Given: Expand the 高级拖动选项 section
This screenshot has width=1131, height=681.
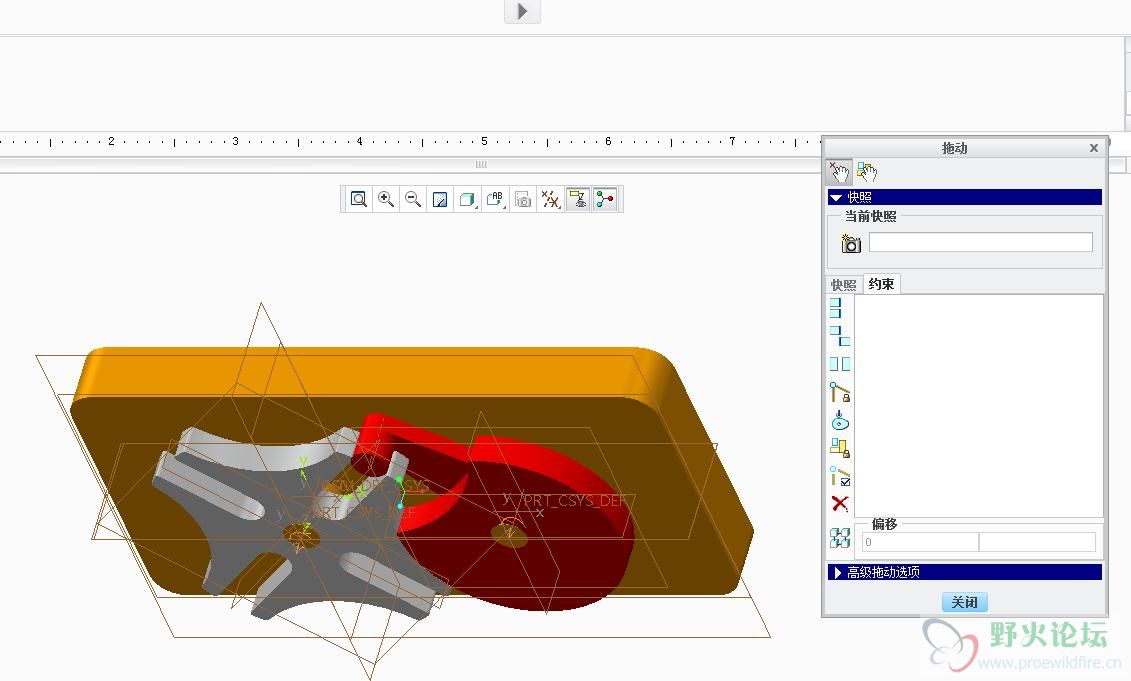Looking at the screenshot, I should [964, 572].
